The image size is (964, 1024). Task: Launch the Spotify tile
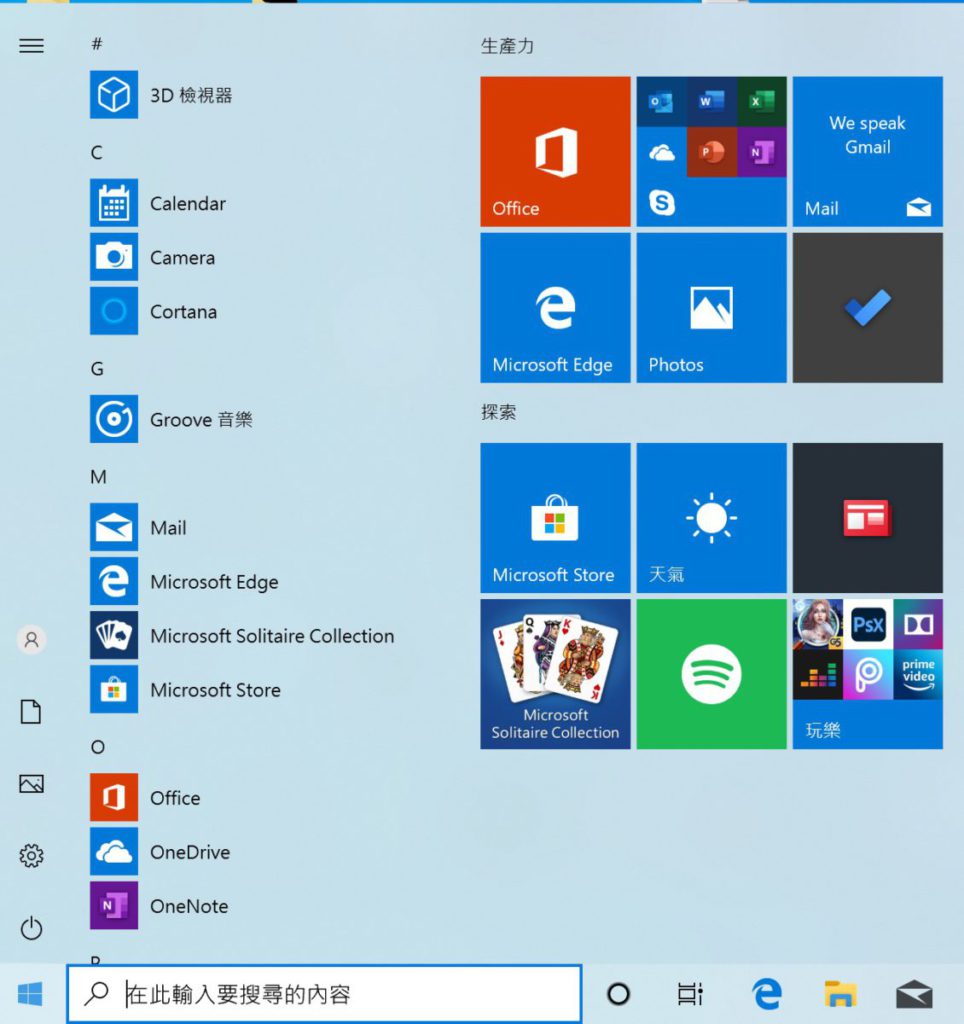click(711, 674)
